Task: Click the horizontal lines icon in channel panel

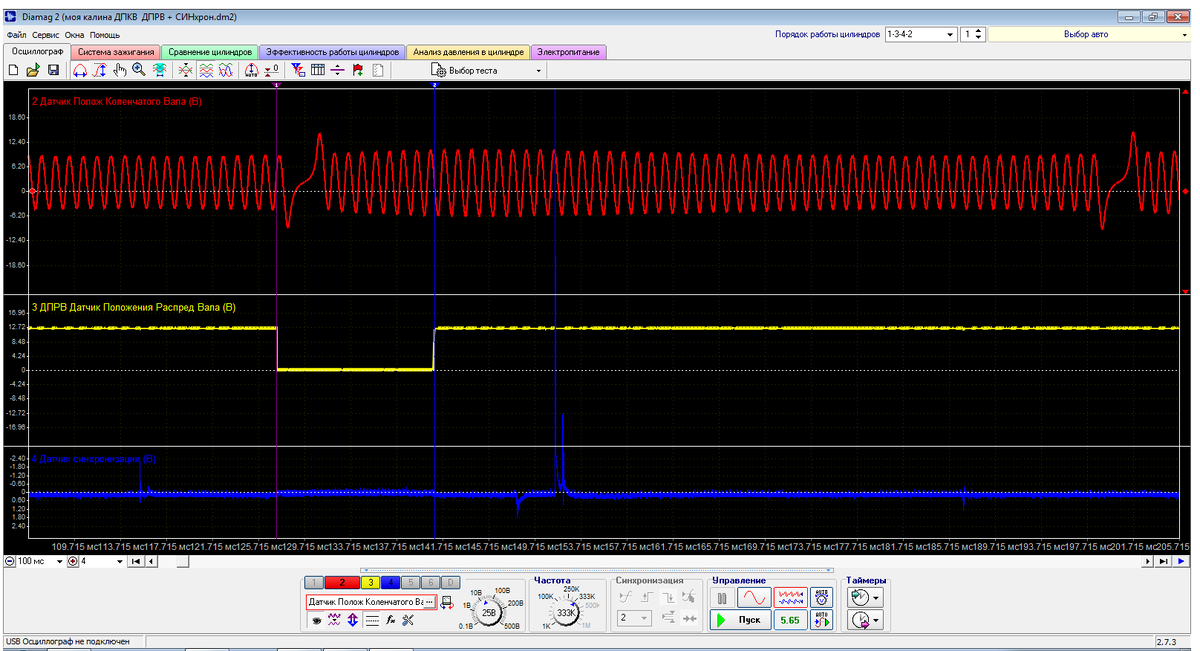Action: (372, 620)
